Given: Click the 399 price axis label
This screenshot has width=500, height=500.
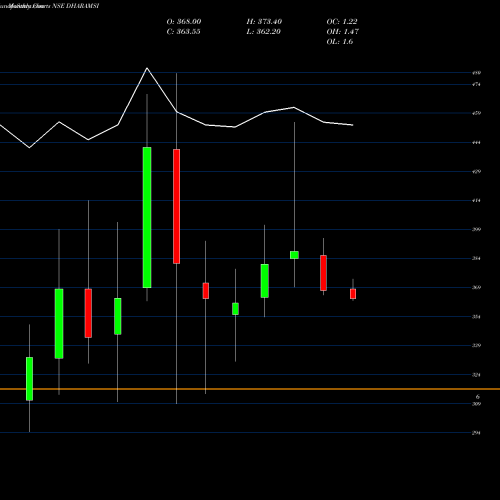Looking at the screenshot, I should point(476,229).
